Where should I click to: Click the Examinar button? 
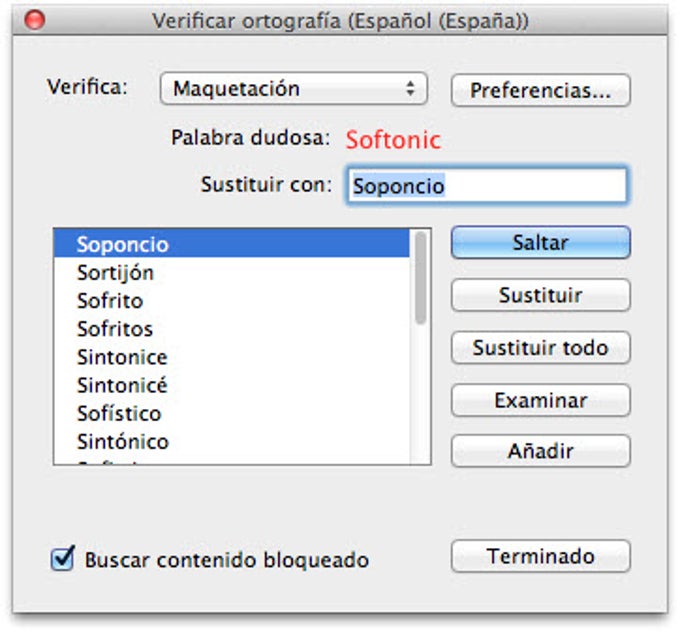pos(540,400)
